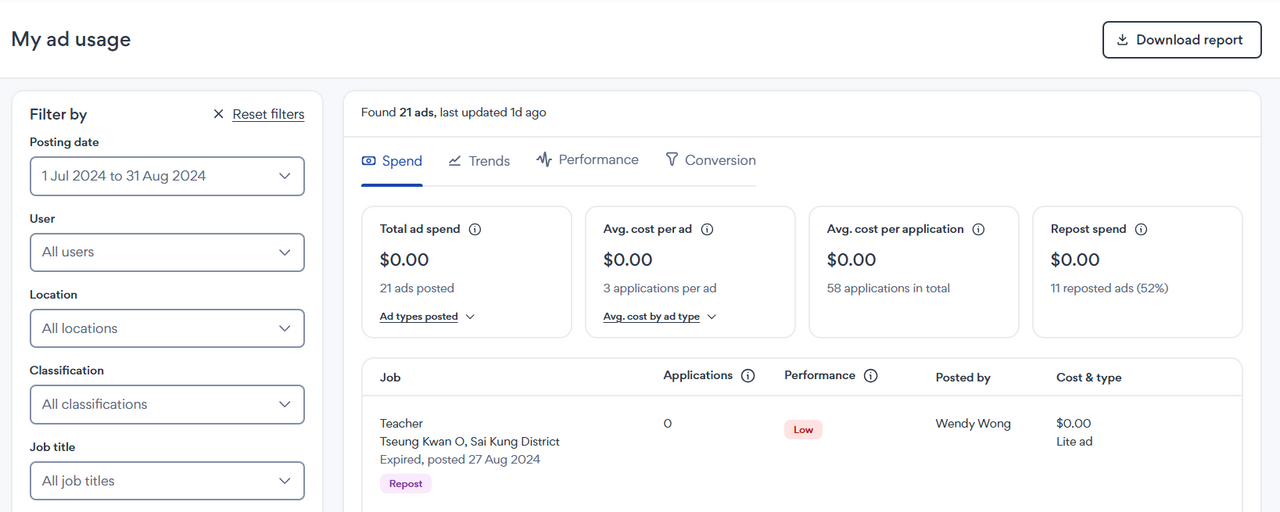This screenshot has width=1280, height=512.
Task: Click the Repost tag on Teacher ad
Action: pos(405,484)
